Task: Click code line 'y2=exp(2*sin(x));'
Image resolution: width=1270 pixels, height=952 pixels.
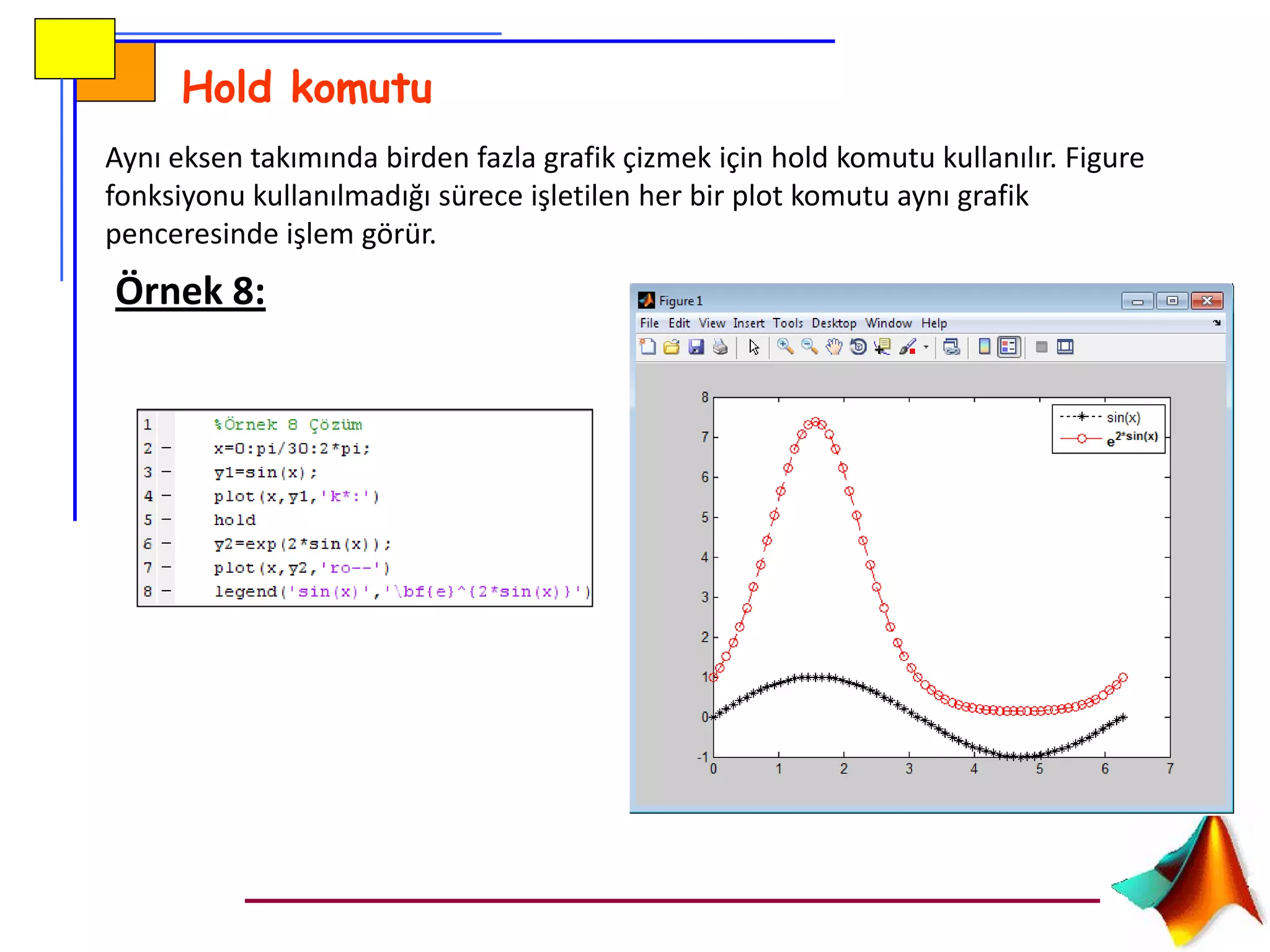Action: (x=303, y=544)
